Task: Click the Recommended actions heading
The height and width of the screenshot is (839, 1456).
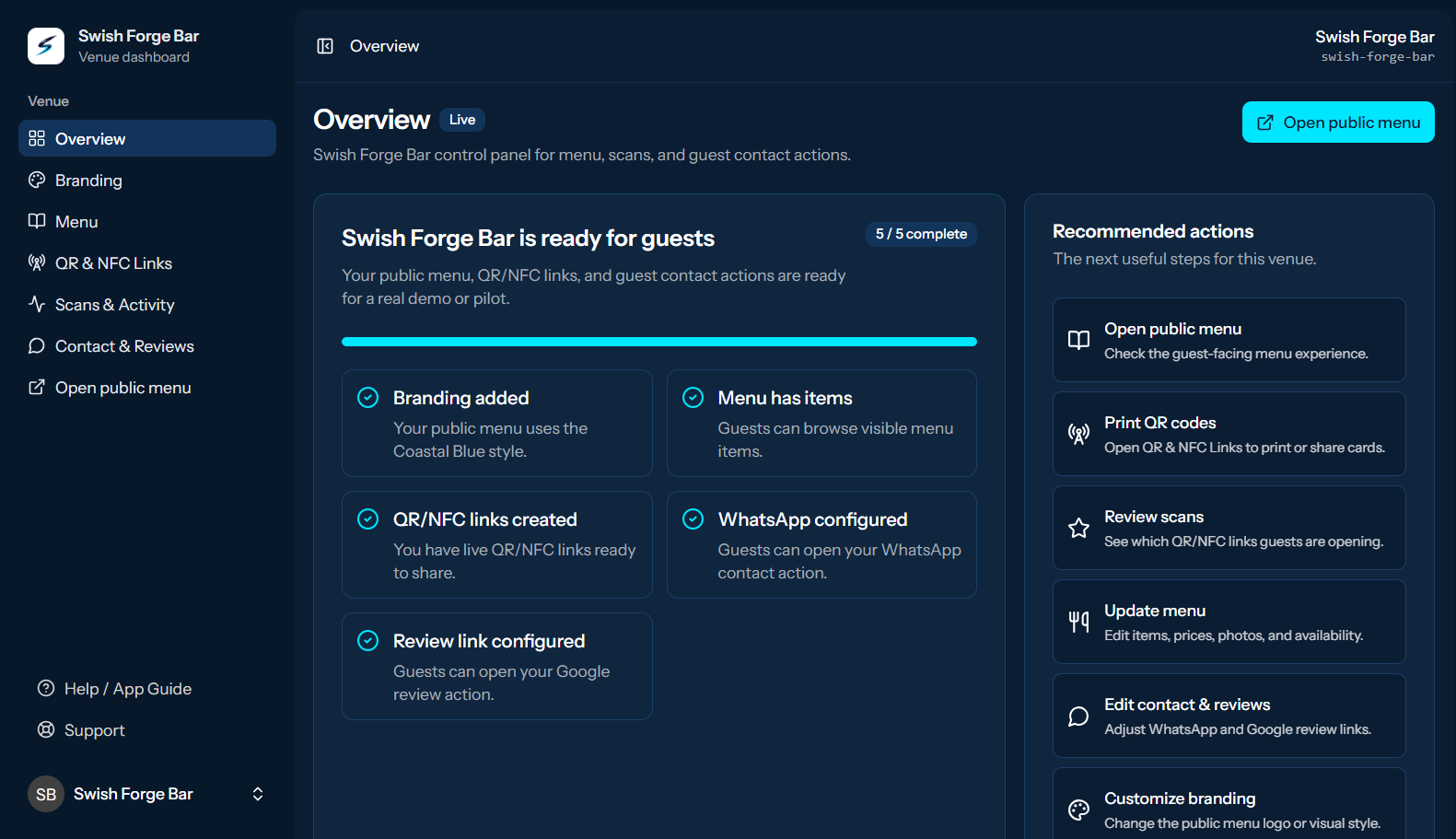Action: click(1153, 231)
